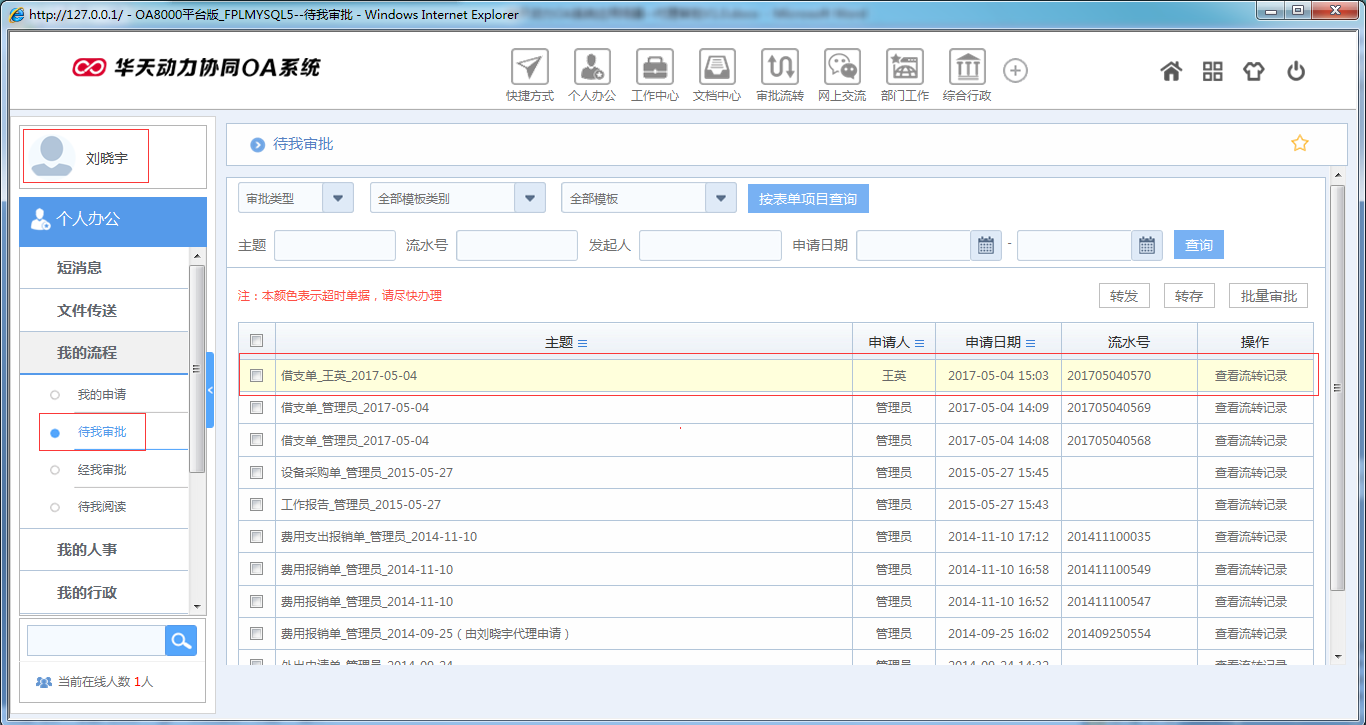Click the 流水号 input field

pyautogui.click(x=516, y=245)
